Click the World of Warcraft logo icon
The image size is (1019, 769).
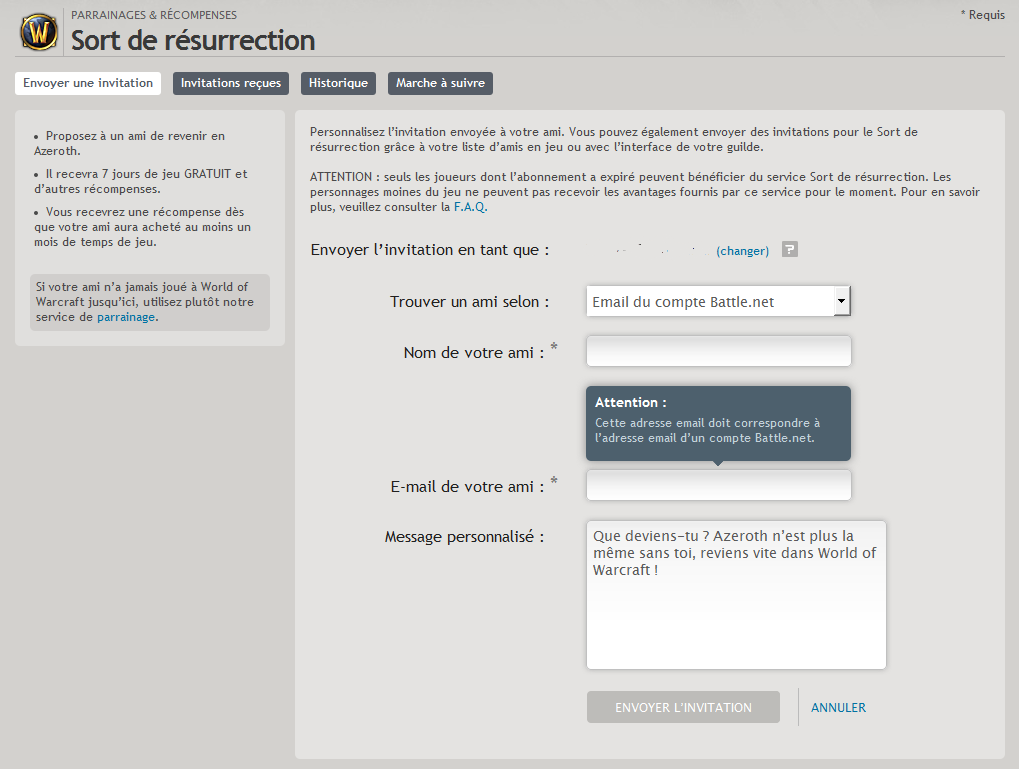tap(39, 31)
